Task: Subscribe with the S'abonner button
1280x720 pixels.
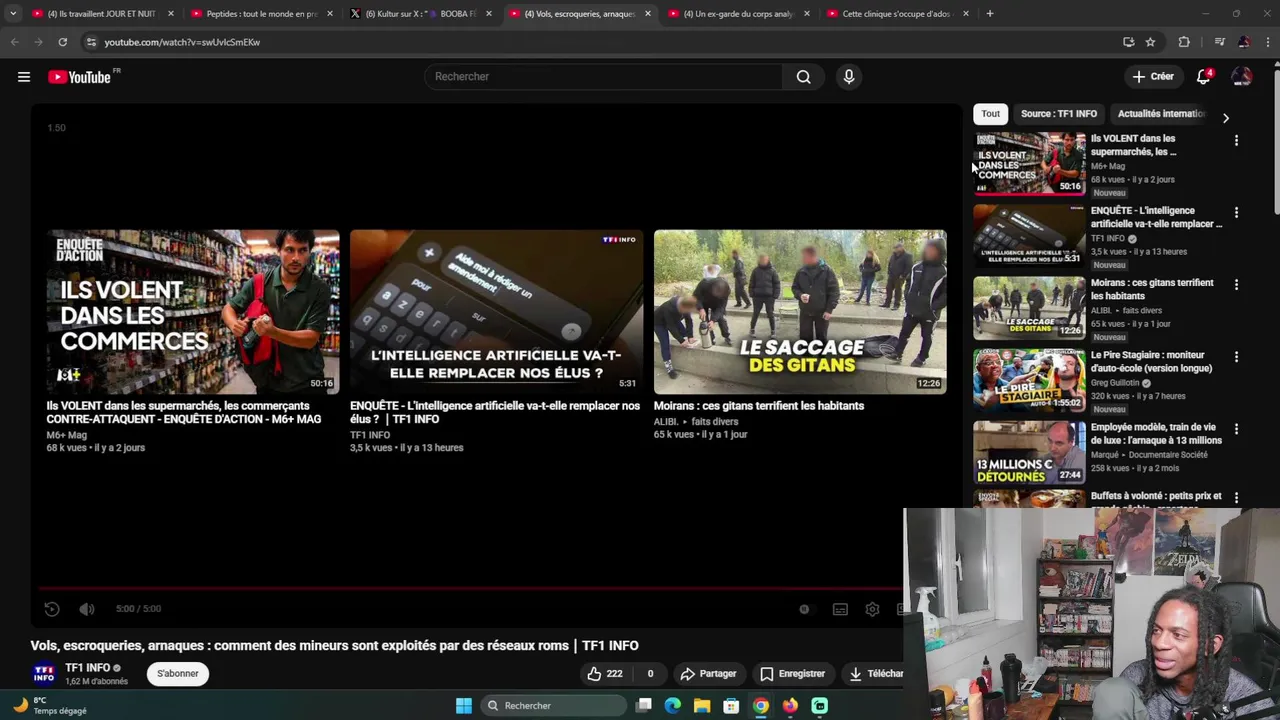Action: pos(178,674)
